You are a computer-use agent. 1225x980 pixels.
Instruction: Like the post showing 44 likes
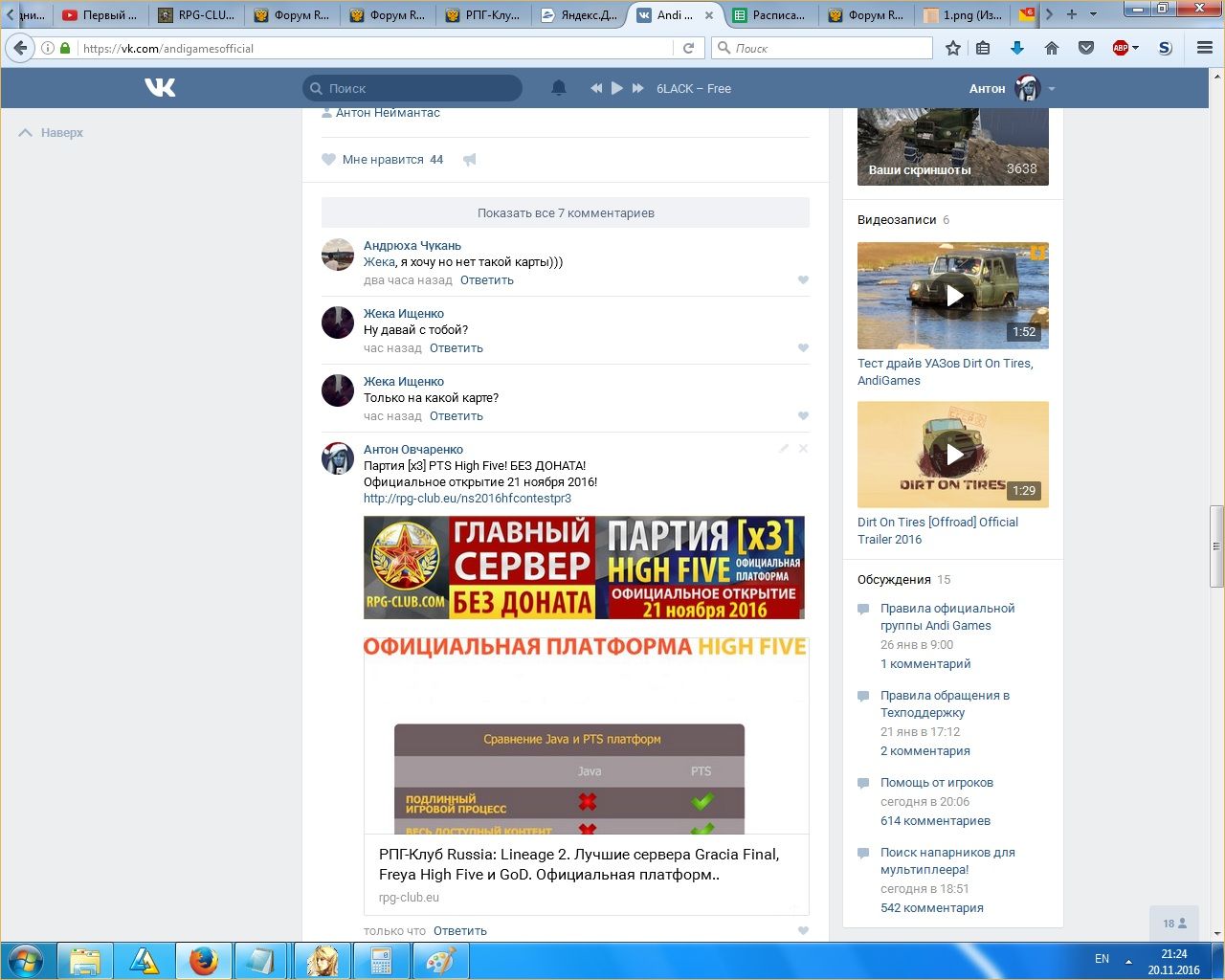pos(329,160)
